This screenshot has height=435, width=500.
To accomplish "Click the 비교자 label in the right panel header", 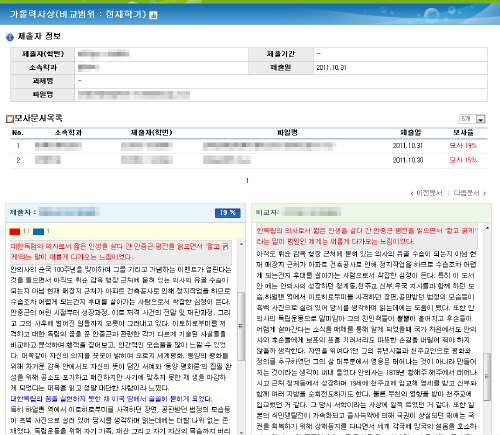I will (267, 212).
